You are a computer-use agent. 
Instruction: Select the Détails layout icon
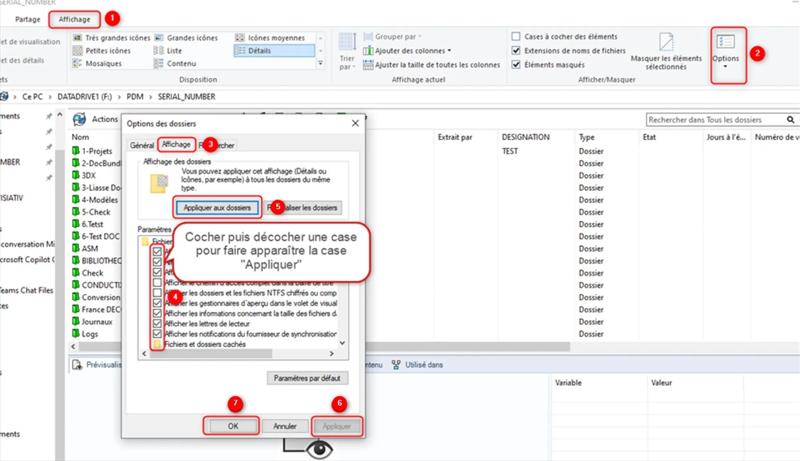240,50
